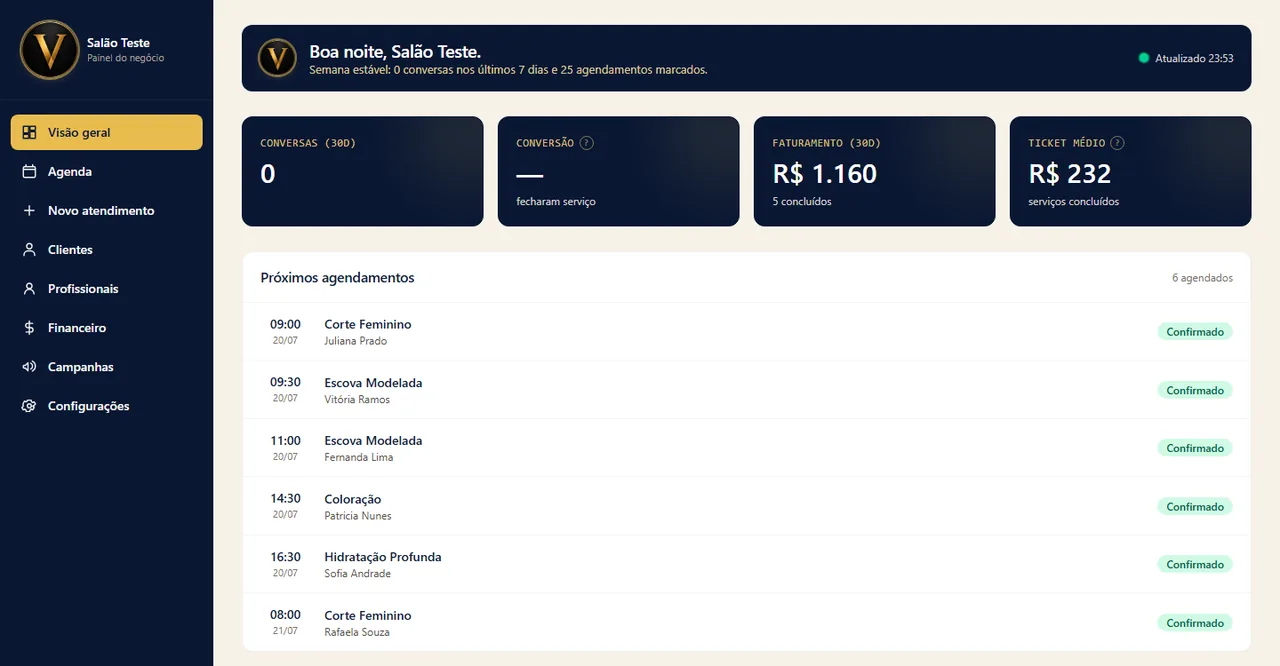Click the Confirmado badge for Vitória Ramos
The width and height of the screenshot is (1280, 666).
tap(1195, 390)
